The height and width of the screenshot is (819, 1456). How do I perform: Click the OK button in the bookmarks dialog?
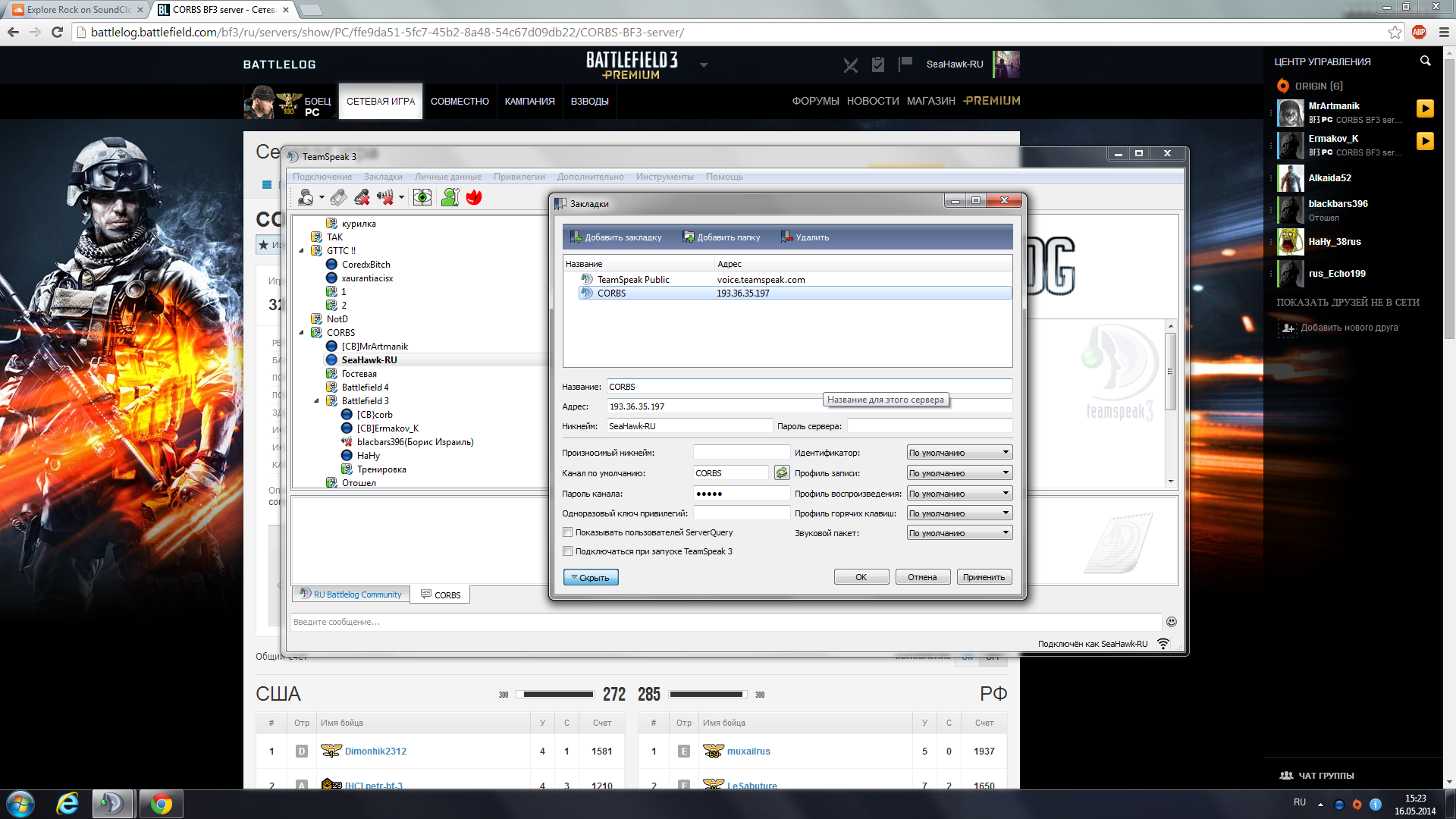pos(861,577)
